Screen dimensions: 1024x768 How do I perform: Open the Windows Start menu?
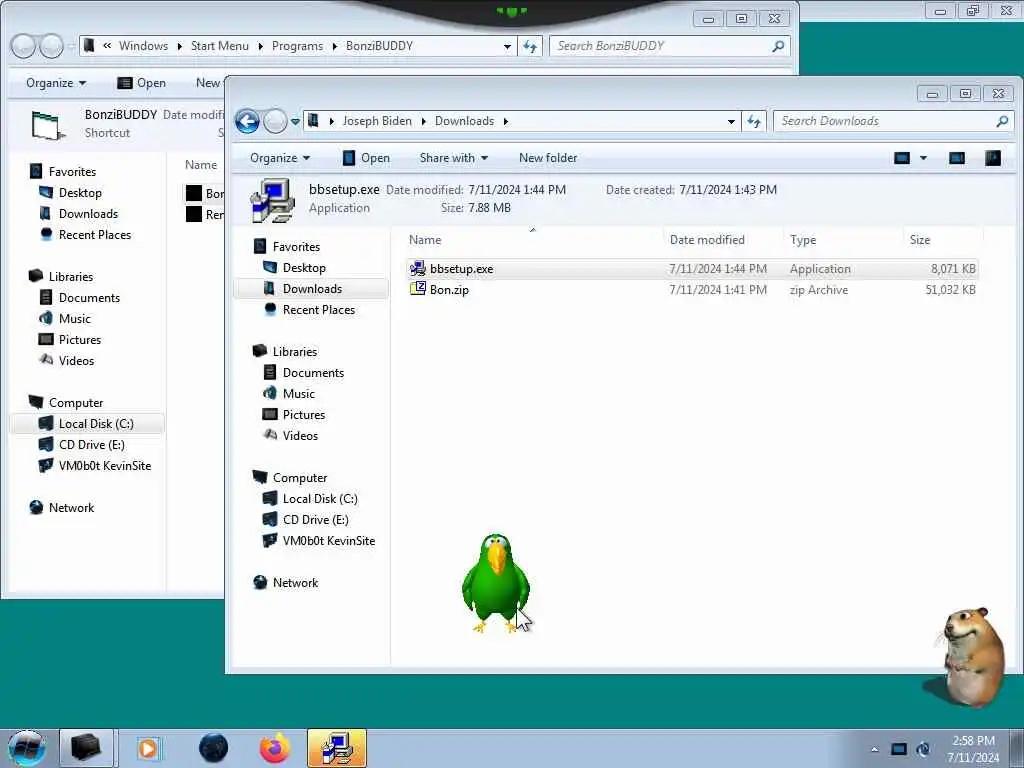point(27,748)
